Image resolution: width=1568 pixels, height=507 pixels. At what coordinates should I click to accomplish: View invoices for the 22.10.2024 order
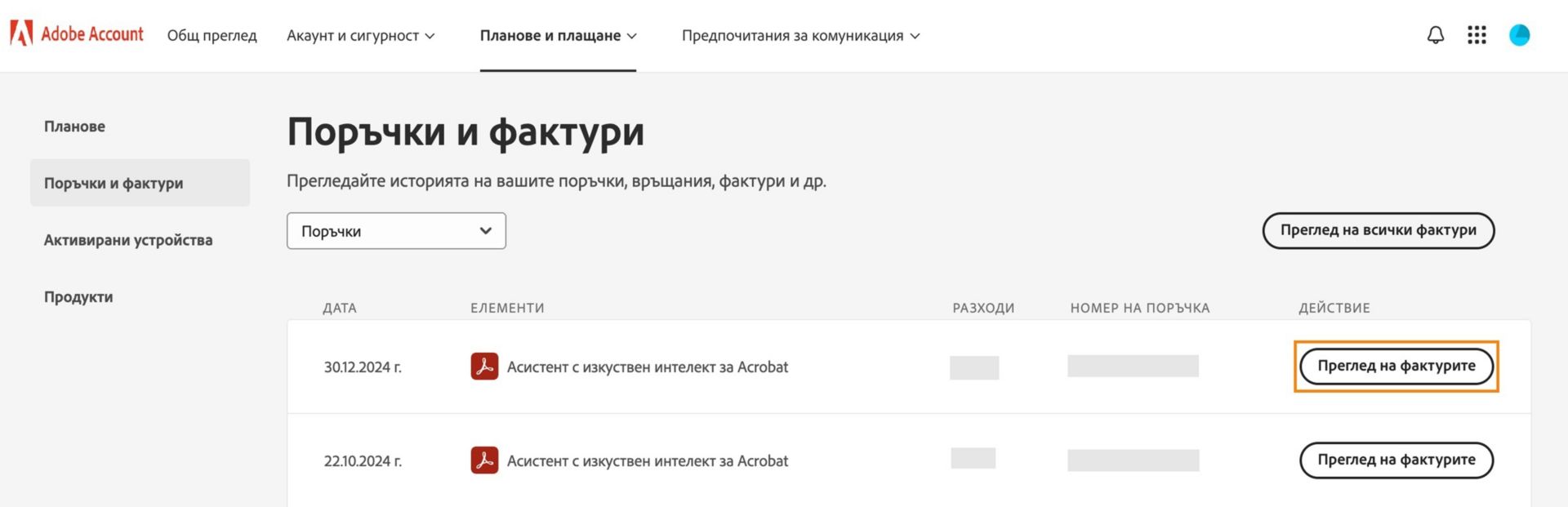[1396, 460]
